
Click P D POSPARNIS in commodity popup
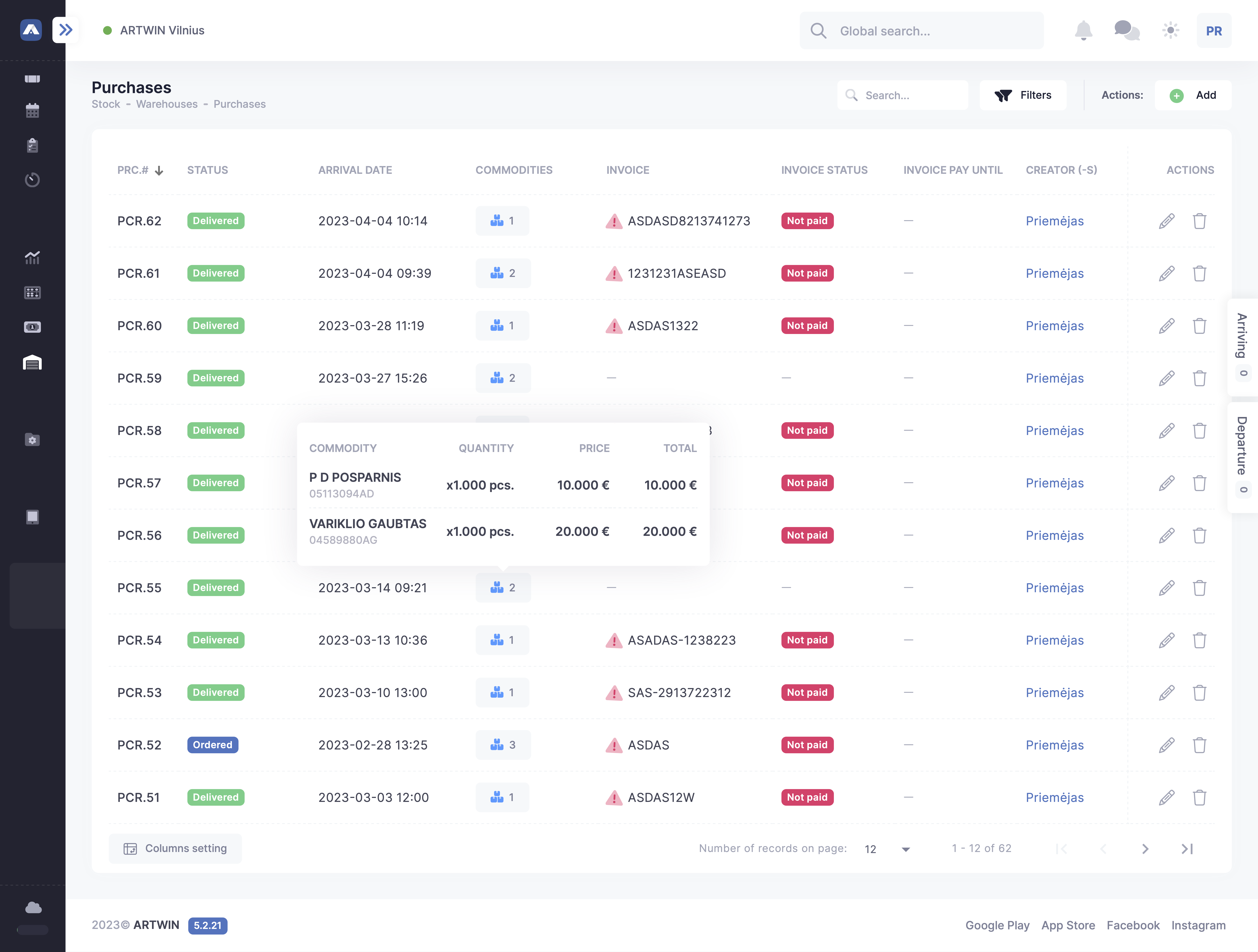(x=355, y=477)
